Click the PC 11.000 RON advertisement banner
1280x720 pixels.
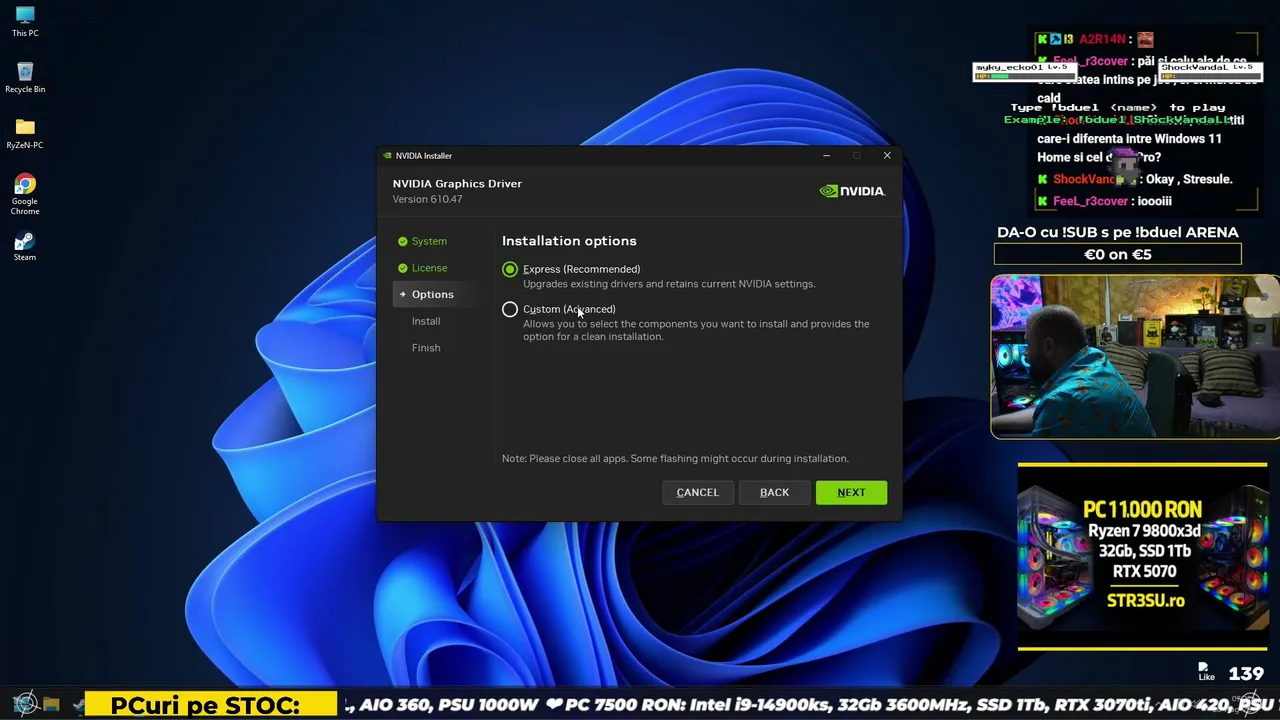[1142, 556]
